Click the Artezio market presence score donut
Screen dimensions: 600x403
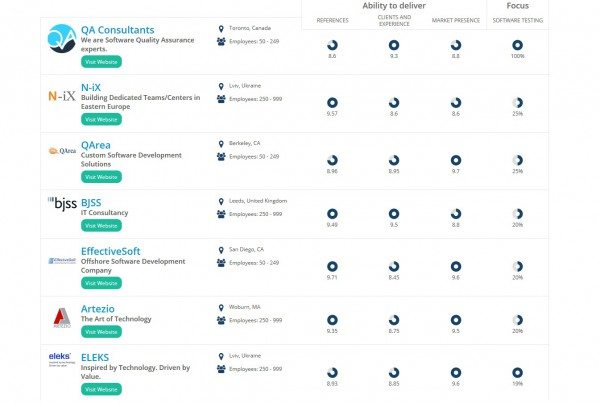click(456, 318)
